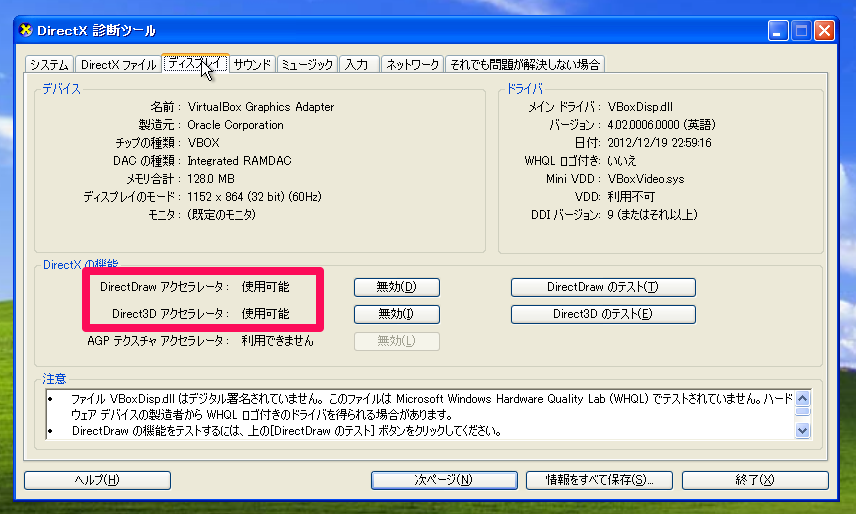Open the ネットワーク tab
856x514 pixels.
pos(412,65)
